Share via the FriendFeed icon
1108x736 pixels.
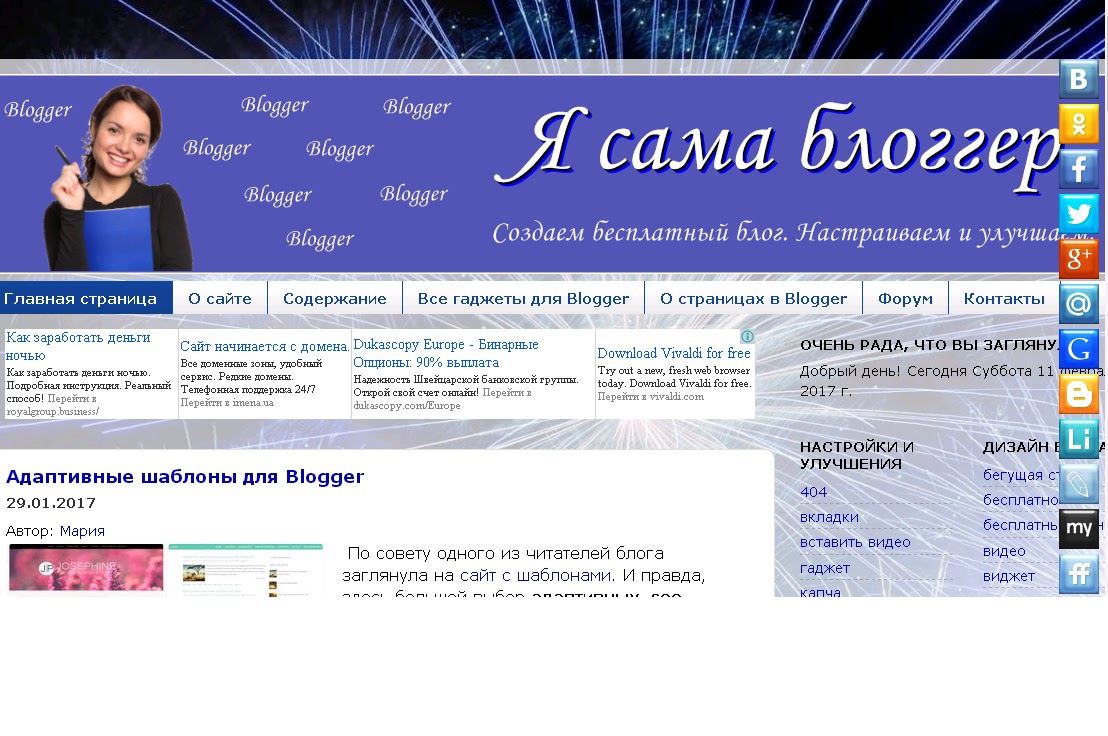coord(1078,574)
